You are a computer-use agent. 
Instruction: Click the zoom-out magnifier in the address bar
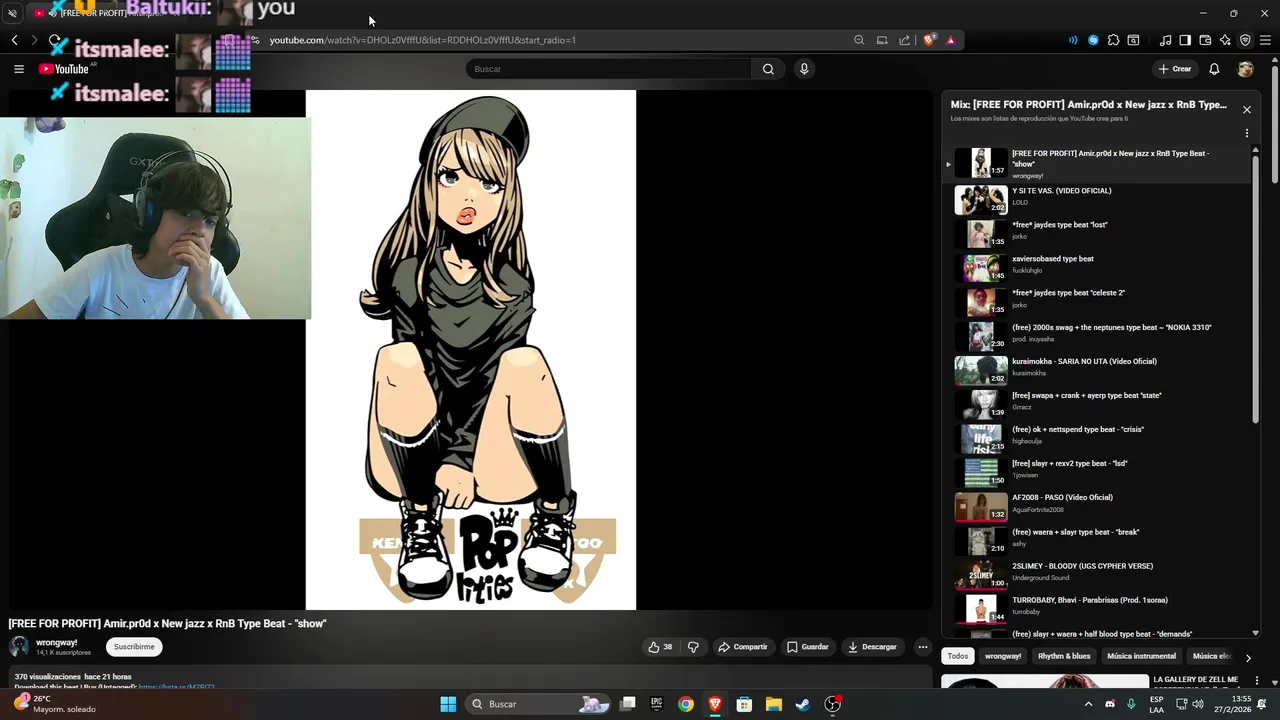[x=859, y=40]
